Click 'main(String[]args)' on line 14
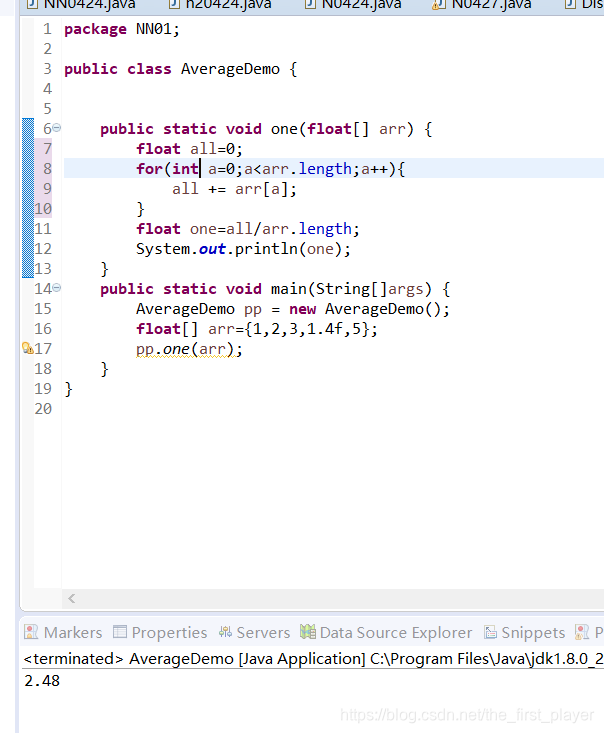 pos(351,289)
